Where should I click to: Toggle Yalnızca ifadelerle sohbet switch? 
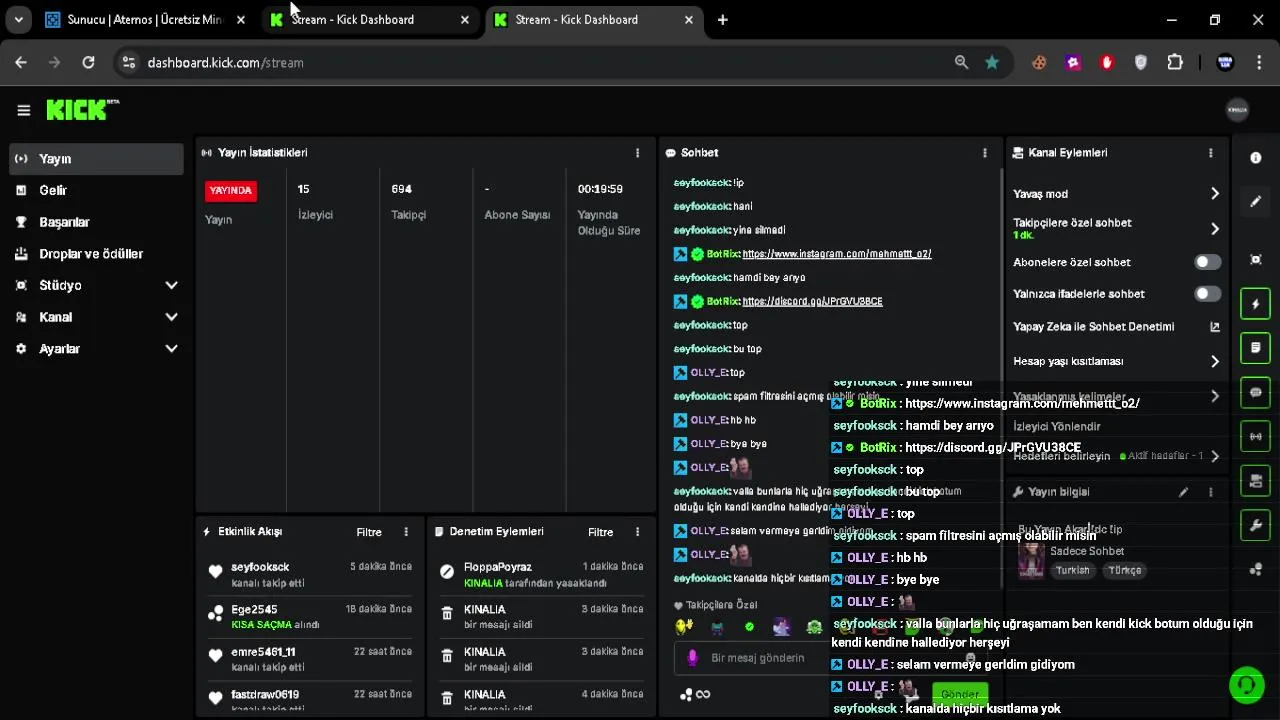[1208, 294]
